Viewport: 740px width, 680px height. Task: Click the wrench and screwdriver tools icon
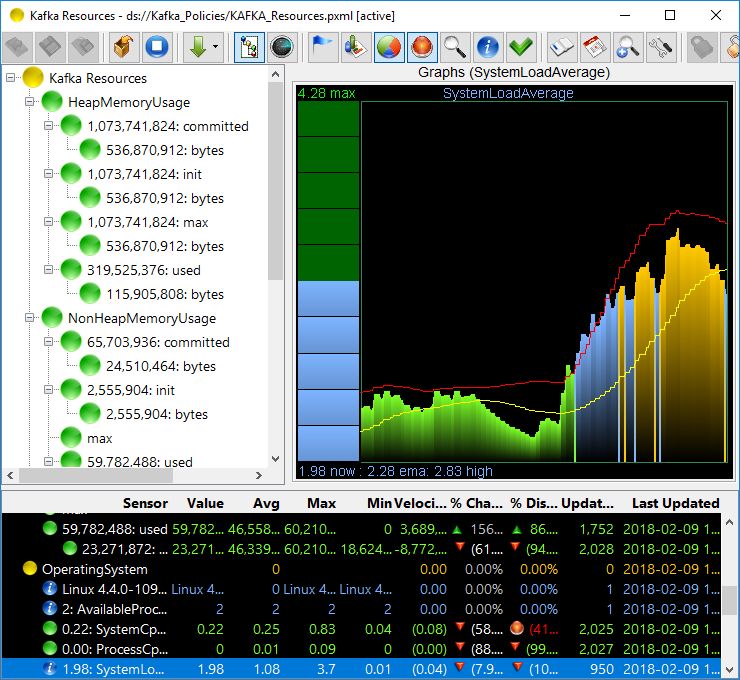tap(661, 47)
